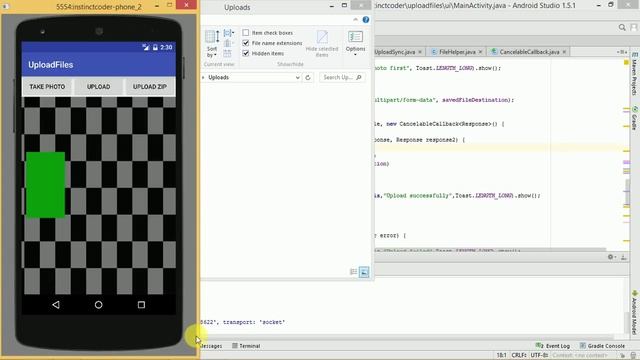Click CancelableCallback<Response> in the code editor
Viewport: 640px width, 360px height.
tap(445, 124)
